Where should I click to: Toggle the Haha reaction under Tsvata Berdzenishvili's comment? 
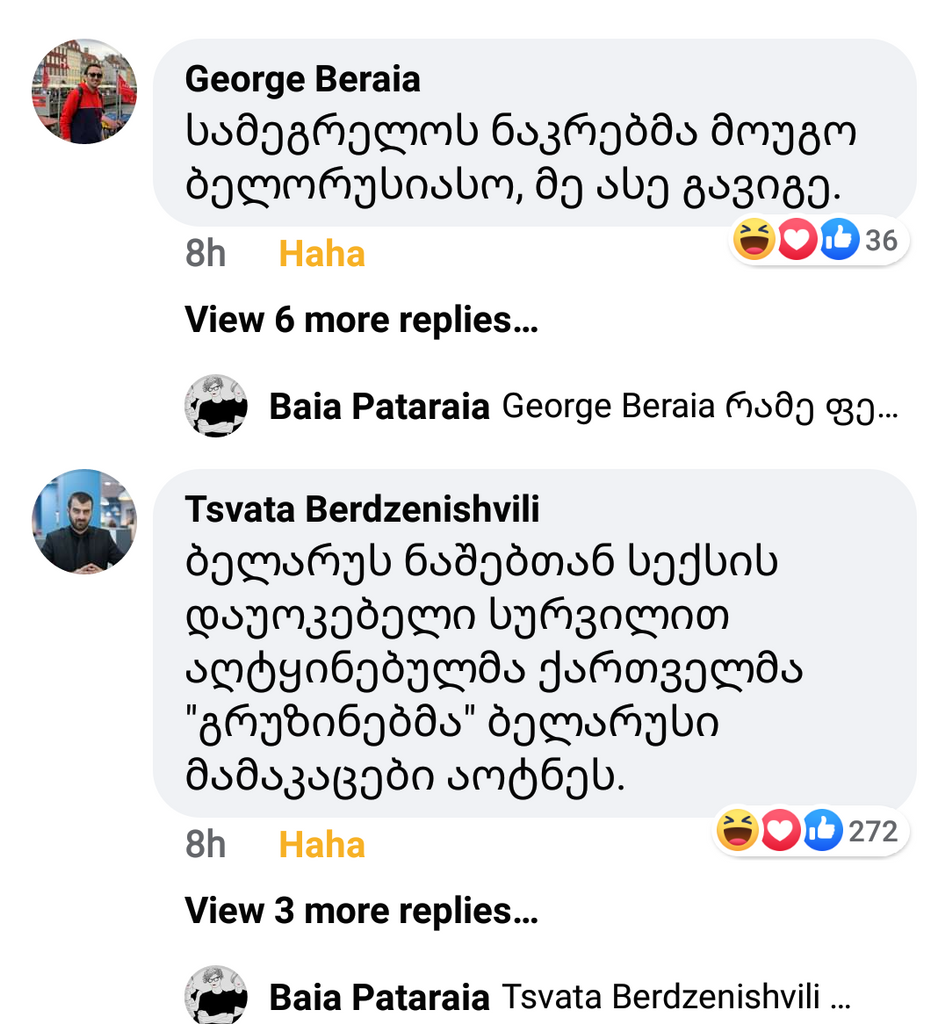(321, 845)
